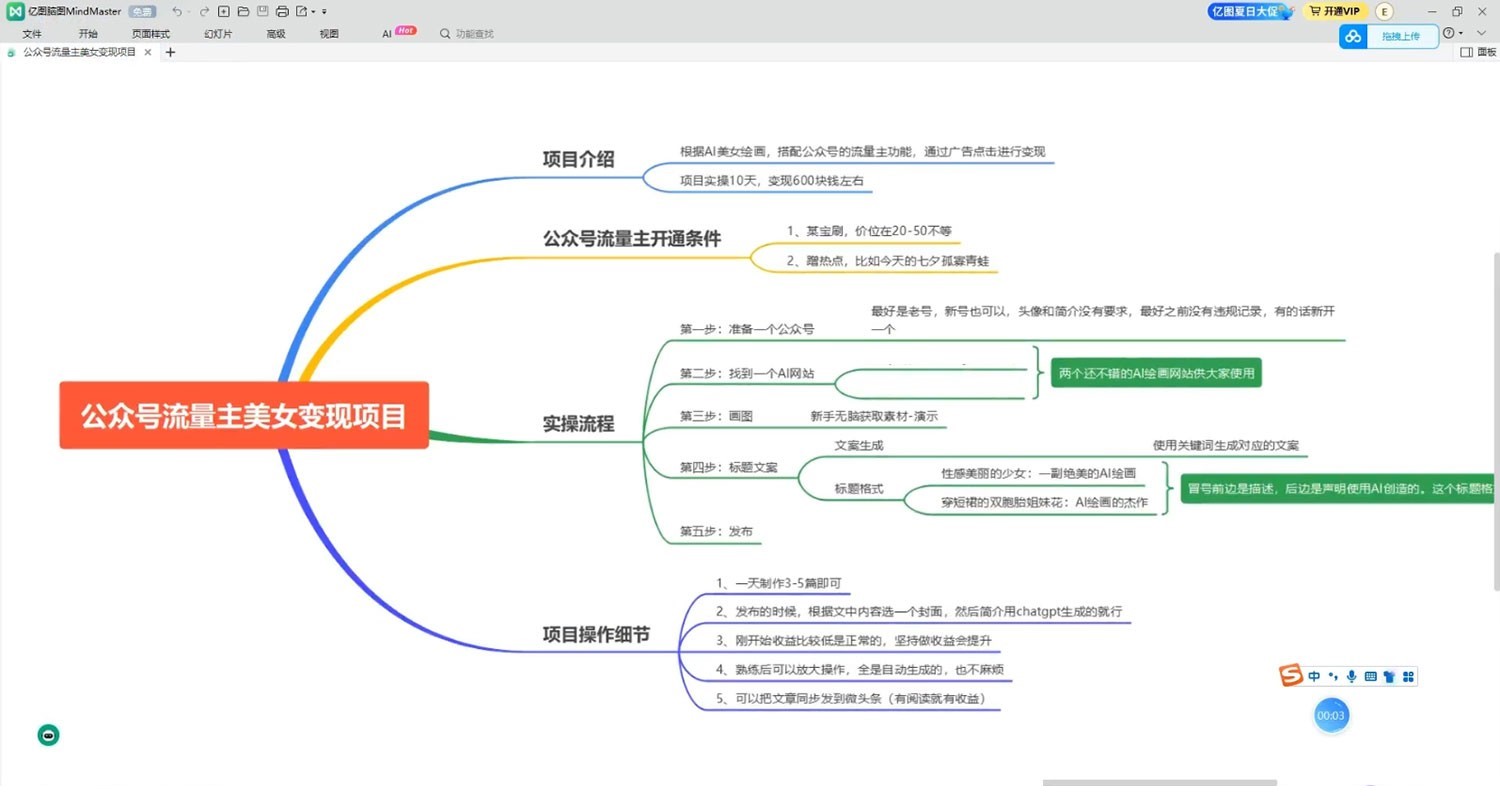The image size is (1500, 809).
Task: Open the 页面样式 menu
Action: click(151, 33)
